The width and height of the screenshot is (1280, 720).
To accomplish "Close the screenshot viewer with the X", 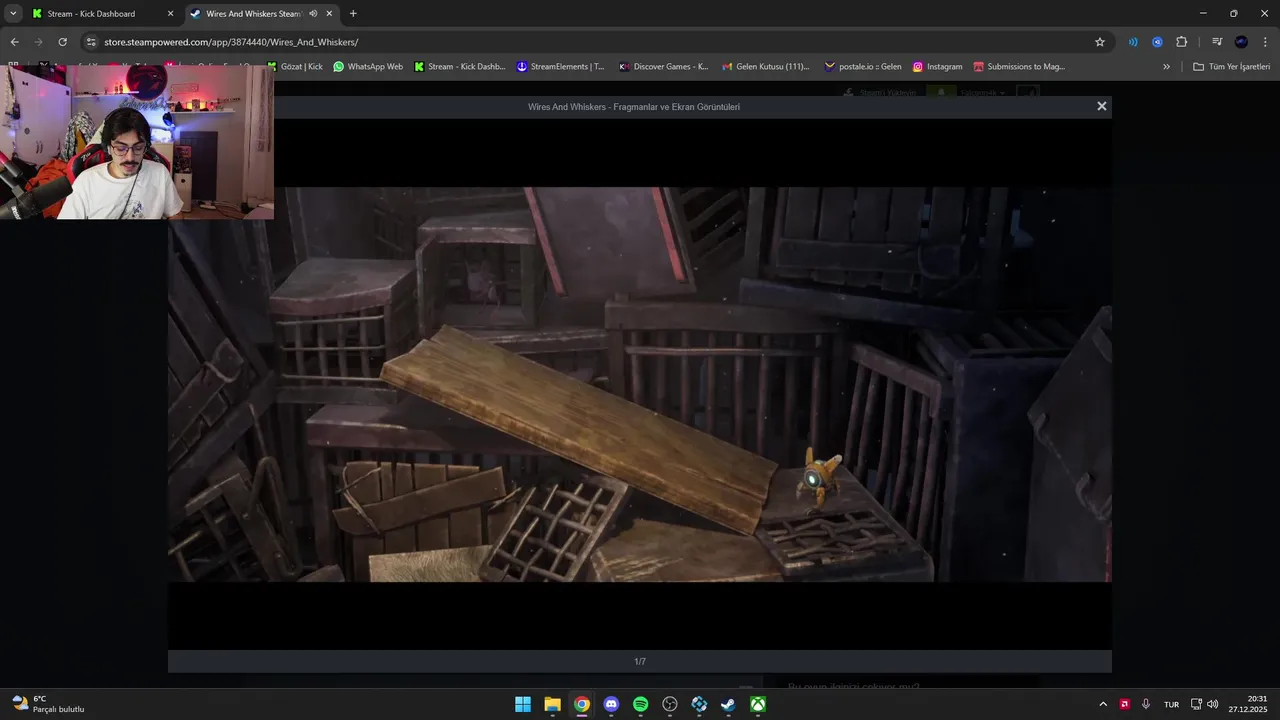I will pyautogui.click(x=1102, y=106).
